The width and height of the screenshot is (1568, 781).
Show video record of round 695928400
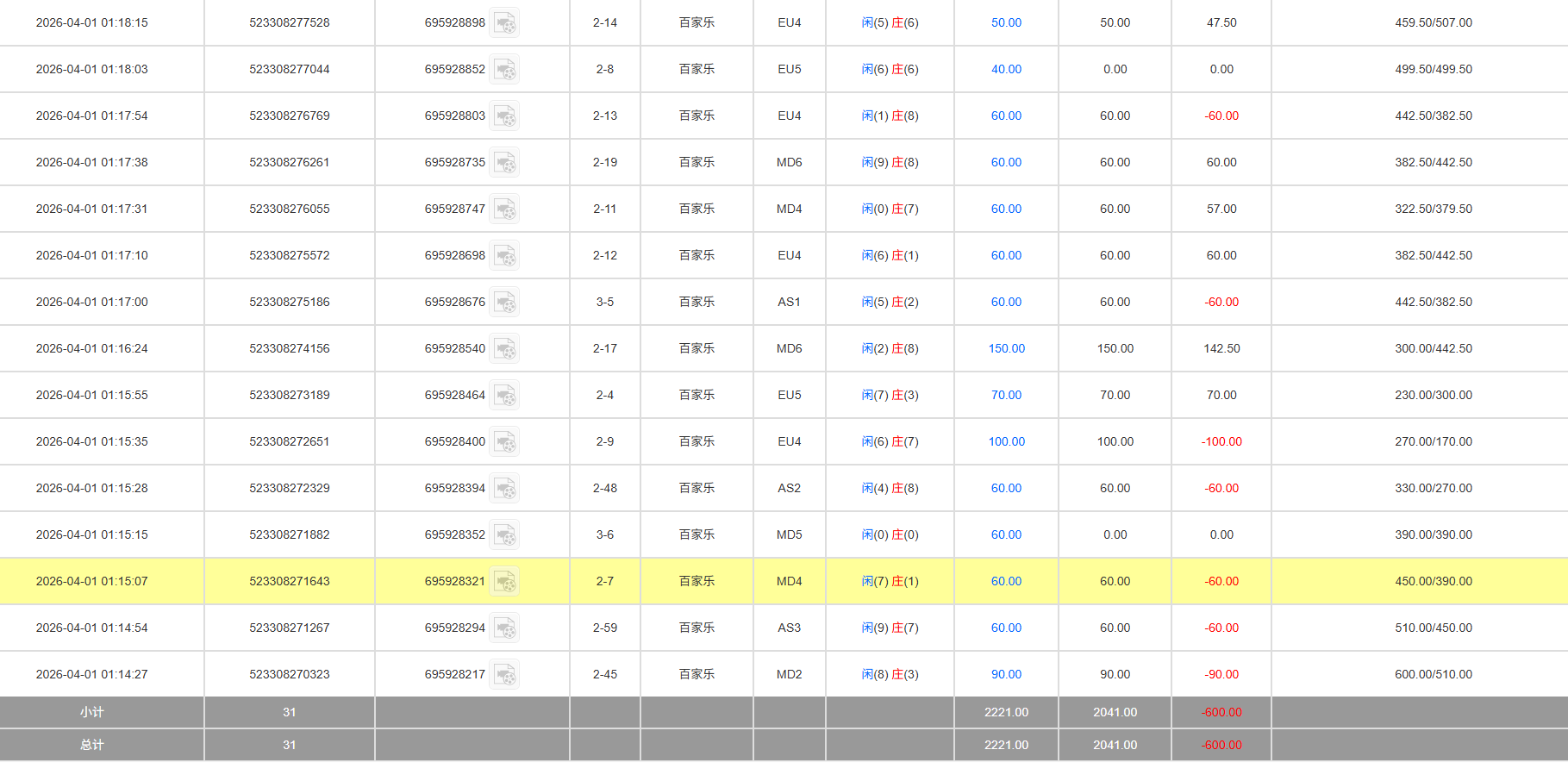tap(505, 442)
